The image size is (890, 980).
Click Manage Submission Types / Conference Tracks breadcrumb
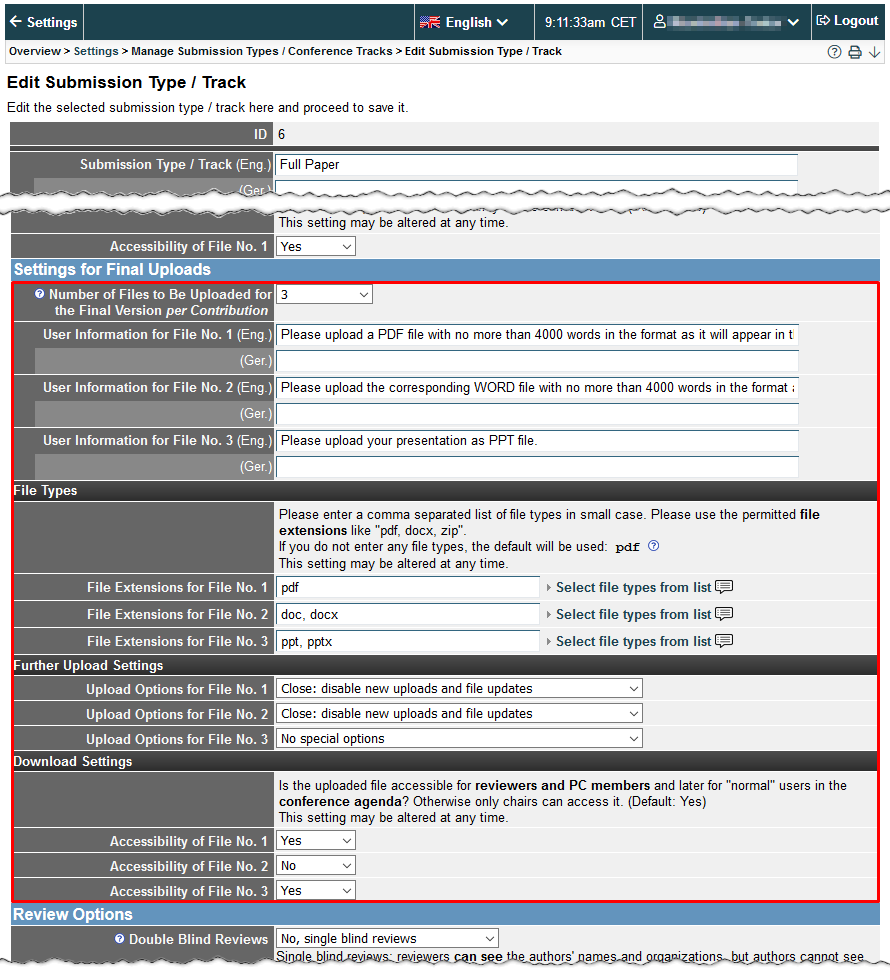point(262,51)
